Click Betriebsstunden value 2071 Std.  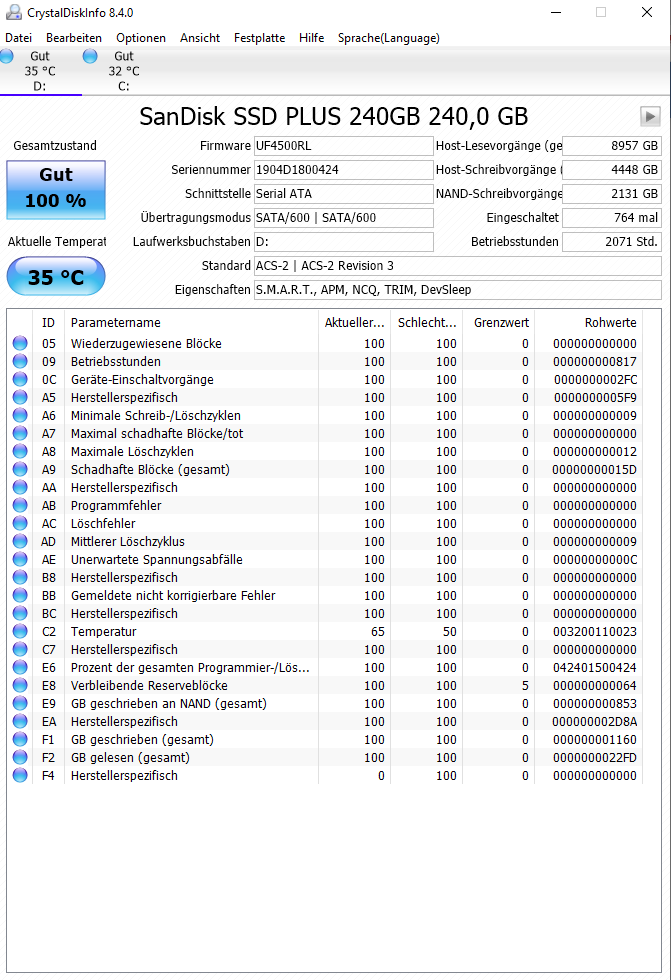612,242
